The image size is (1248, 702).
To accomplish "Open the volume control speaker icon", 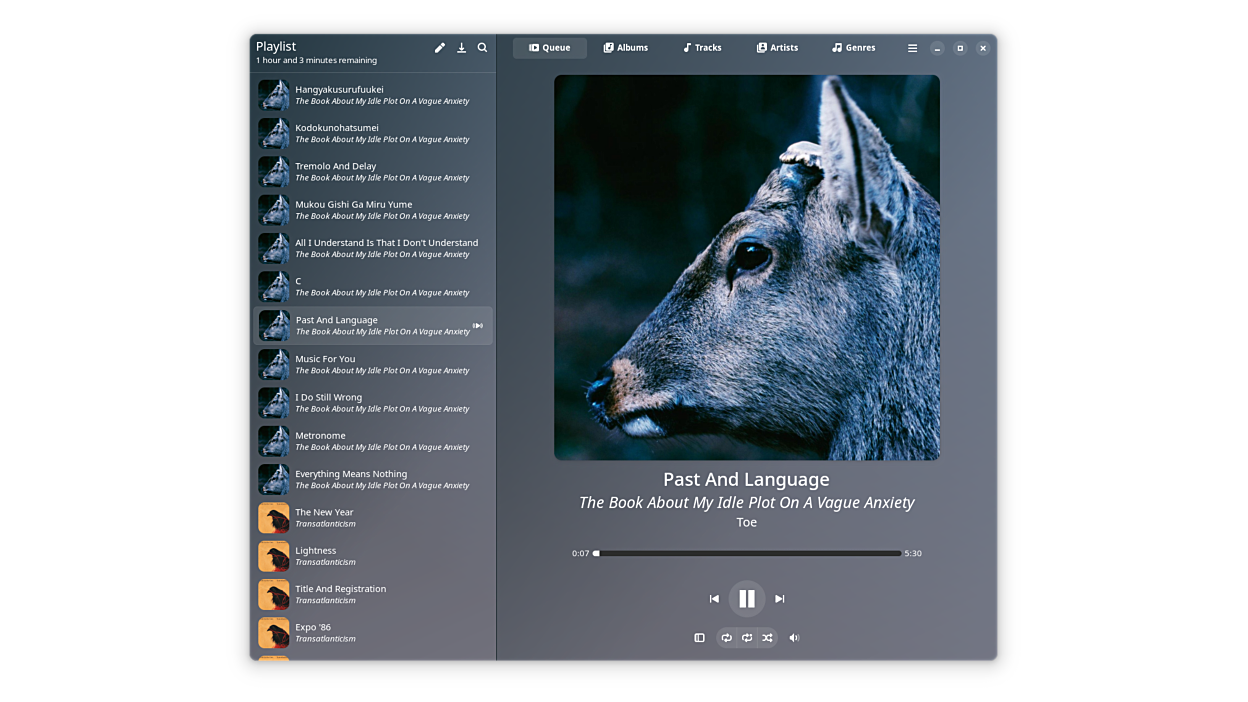I will click(794, 638).
